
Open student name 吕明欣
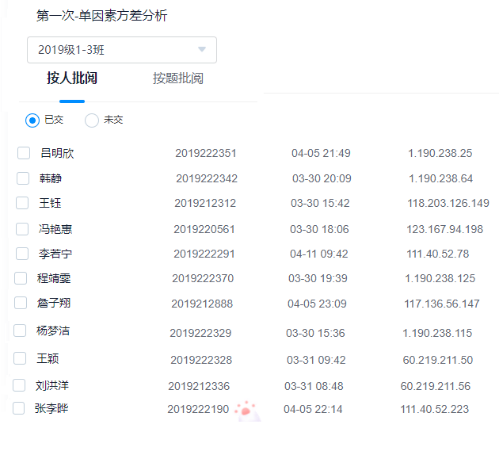[x=57, y=153]
